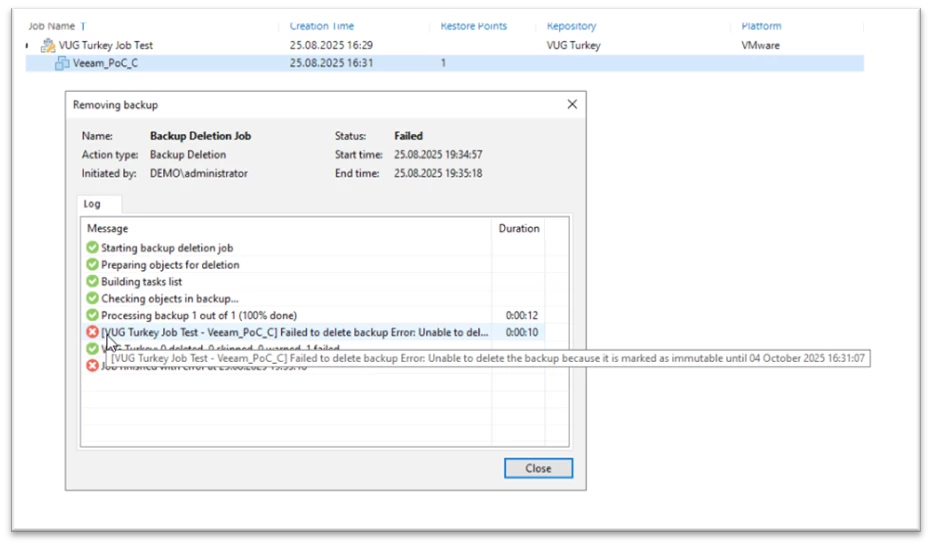Click creation time '25.08.2025 16:29'
Screen dimensions: 932x546
coord(331,45)
